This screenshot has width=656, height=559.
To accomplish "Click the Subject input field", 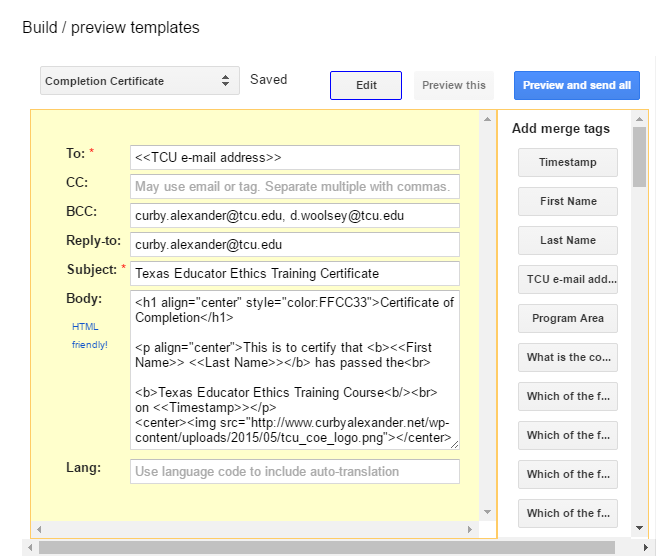I will coord(295,274).
